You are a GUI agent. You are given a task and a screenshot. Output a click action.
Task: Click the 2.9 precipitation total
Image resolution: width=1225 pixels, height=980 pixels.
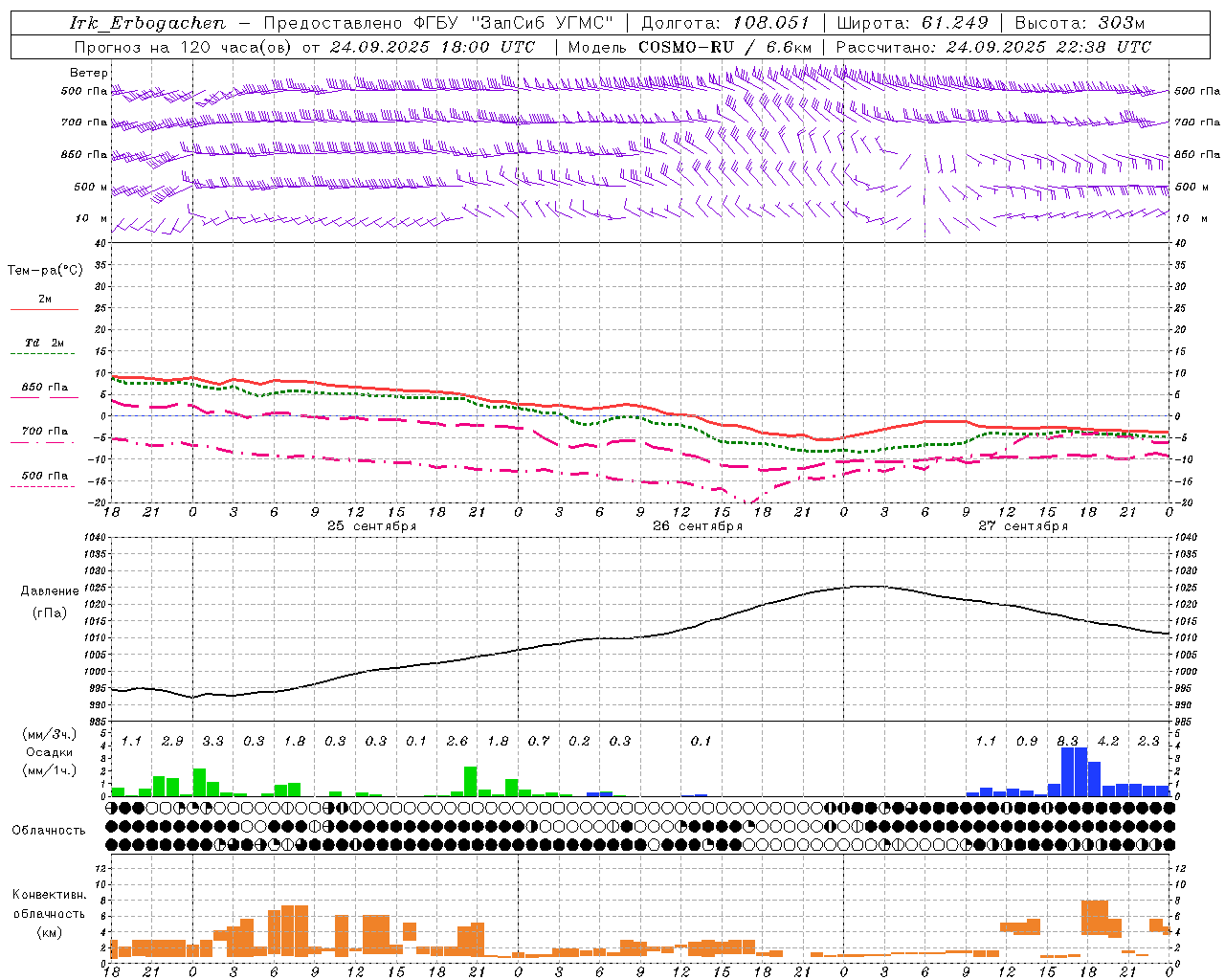pyautogui.click(x=172, y=741)
